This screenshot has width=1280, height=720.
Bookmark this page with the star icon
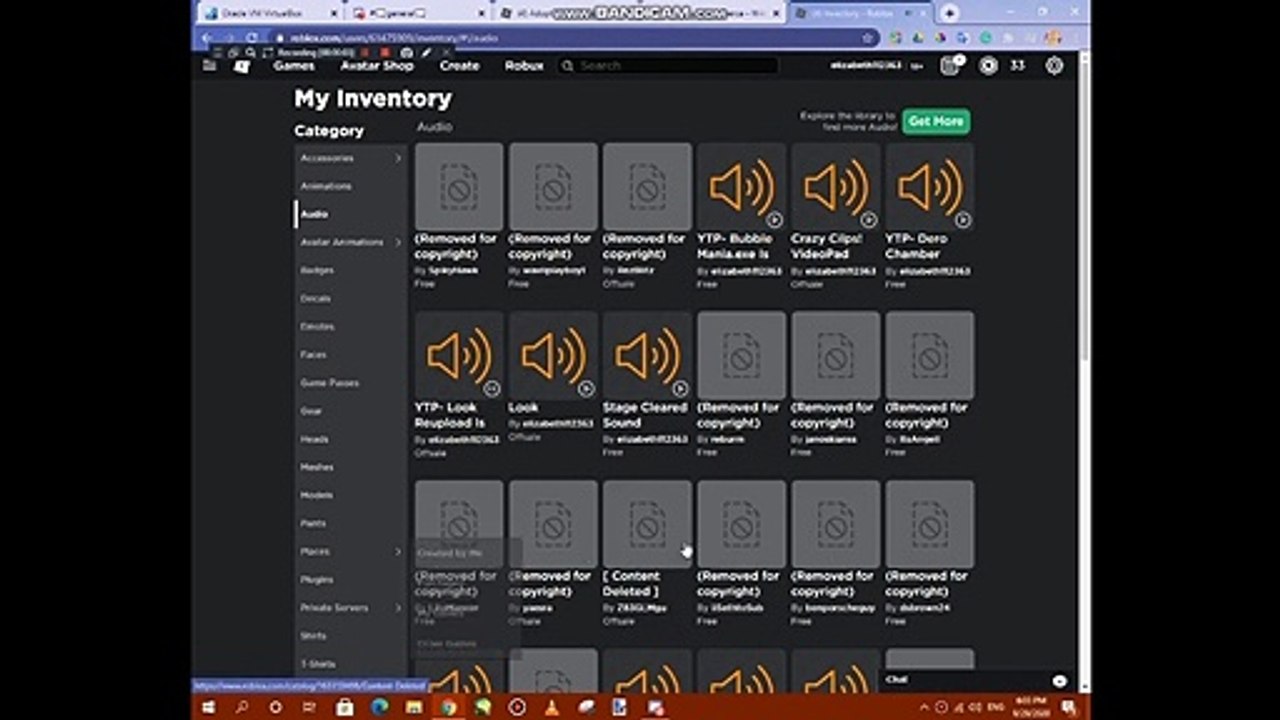click(868, 38)
